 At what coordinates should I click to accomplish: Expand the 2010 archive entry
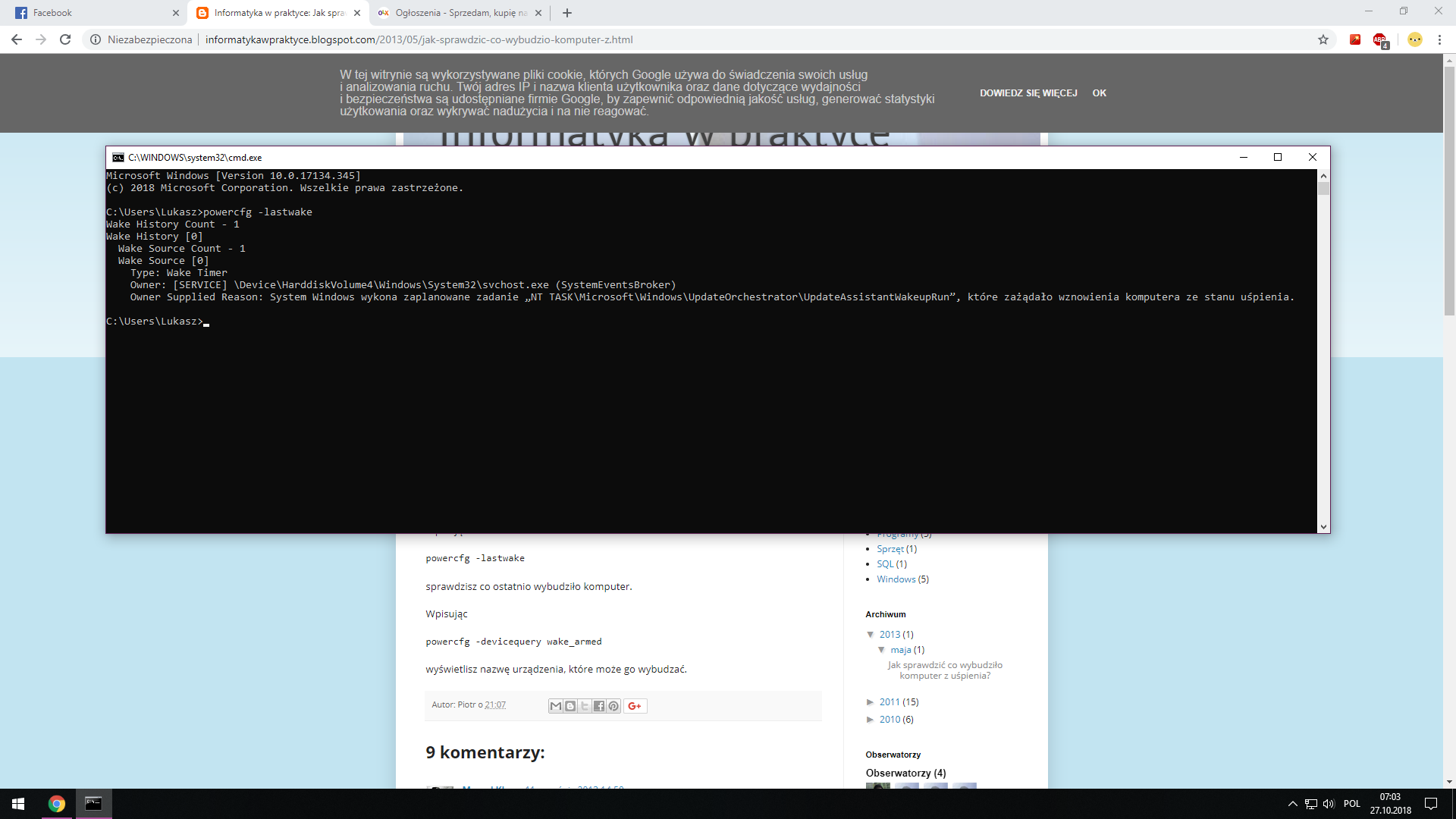tap(871, 720)
